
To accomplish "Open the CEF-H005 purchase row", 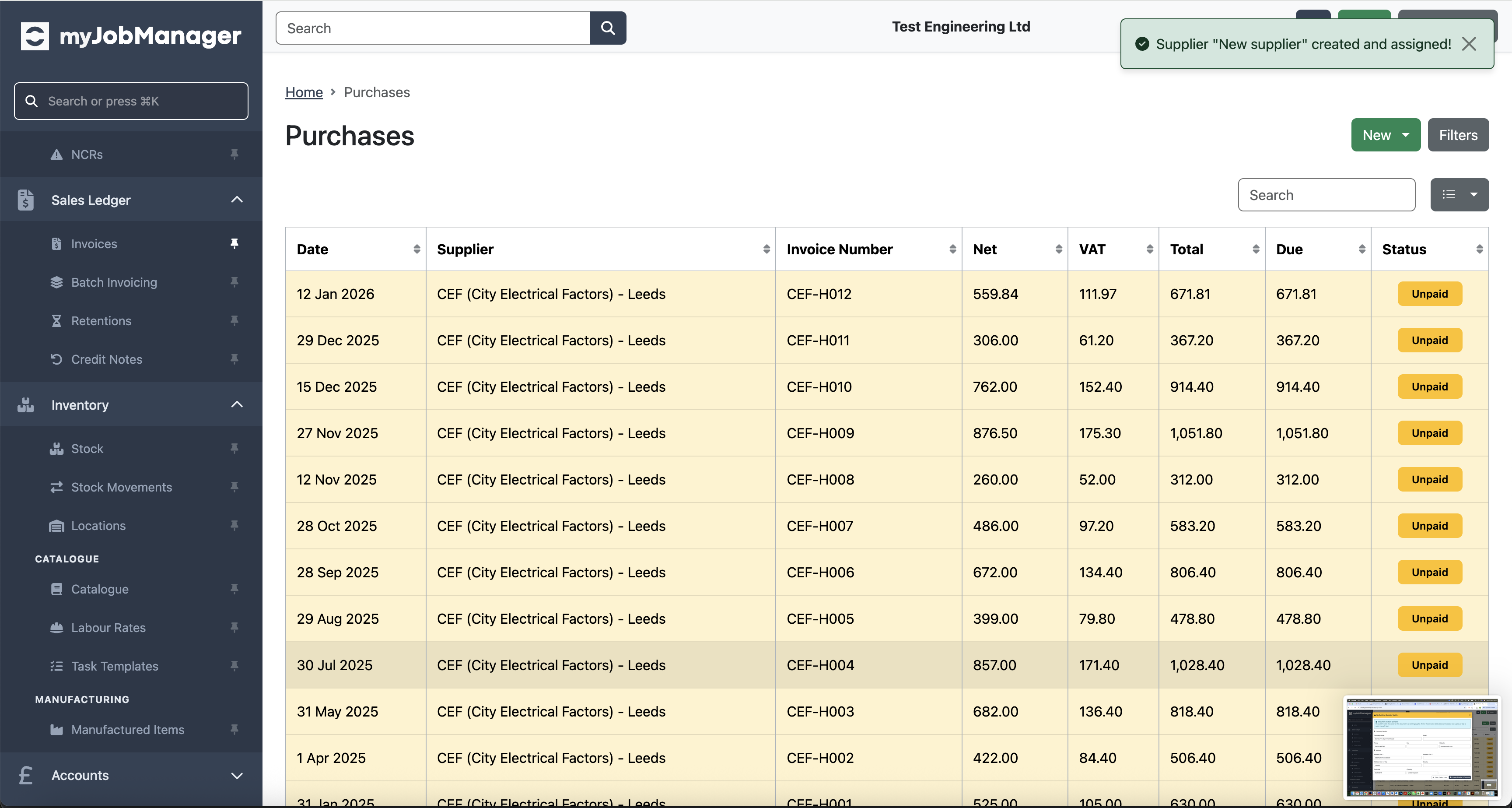I will point(887,618).
